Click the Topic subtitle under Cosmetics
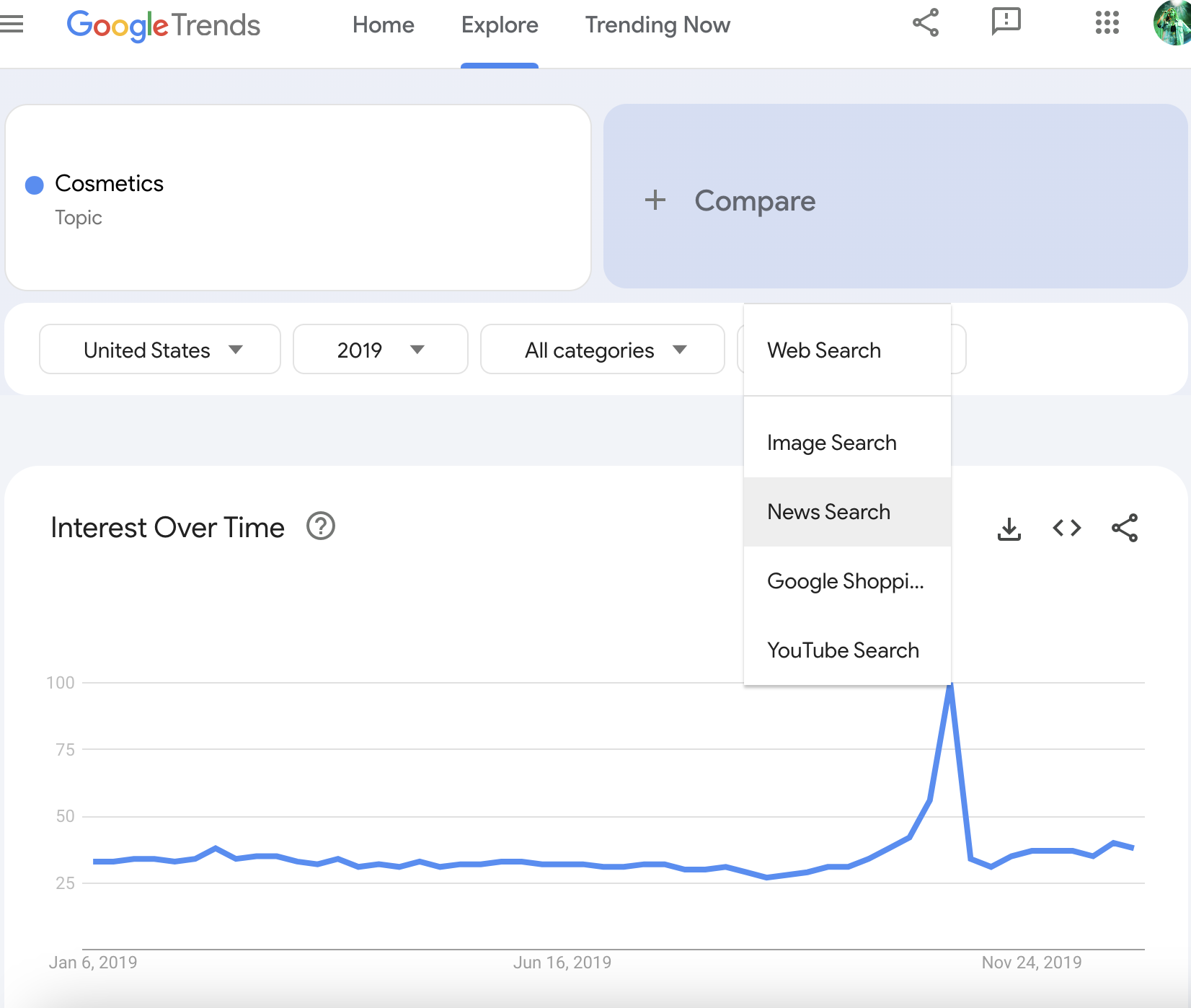Viewport: 1191px width, 1008px height. point(79,218)
